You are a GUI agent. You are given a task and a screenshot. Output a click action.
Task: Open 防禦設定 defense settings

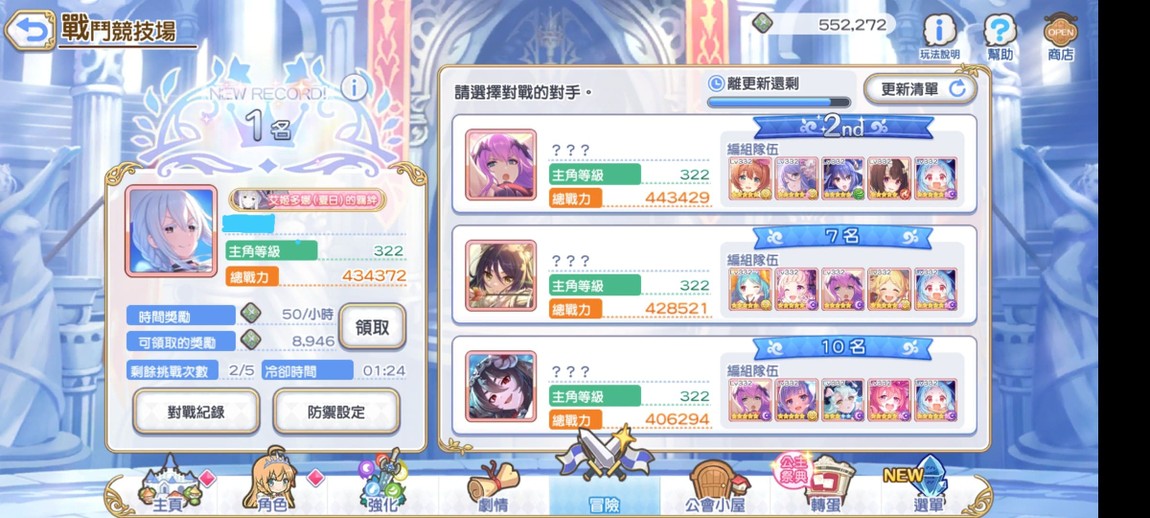tap(336, 412)
